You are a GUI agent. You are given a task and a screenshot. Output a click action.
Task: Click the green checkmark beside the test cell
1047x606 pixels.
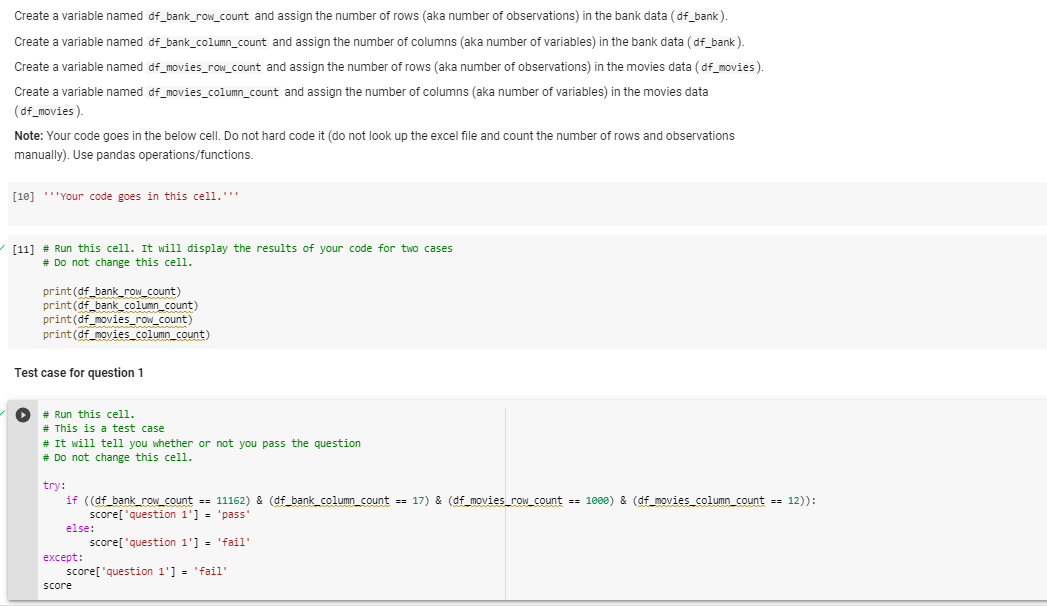[4, 411]
